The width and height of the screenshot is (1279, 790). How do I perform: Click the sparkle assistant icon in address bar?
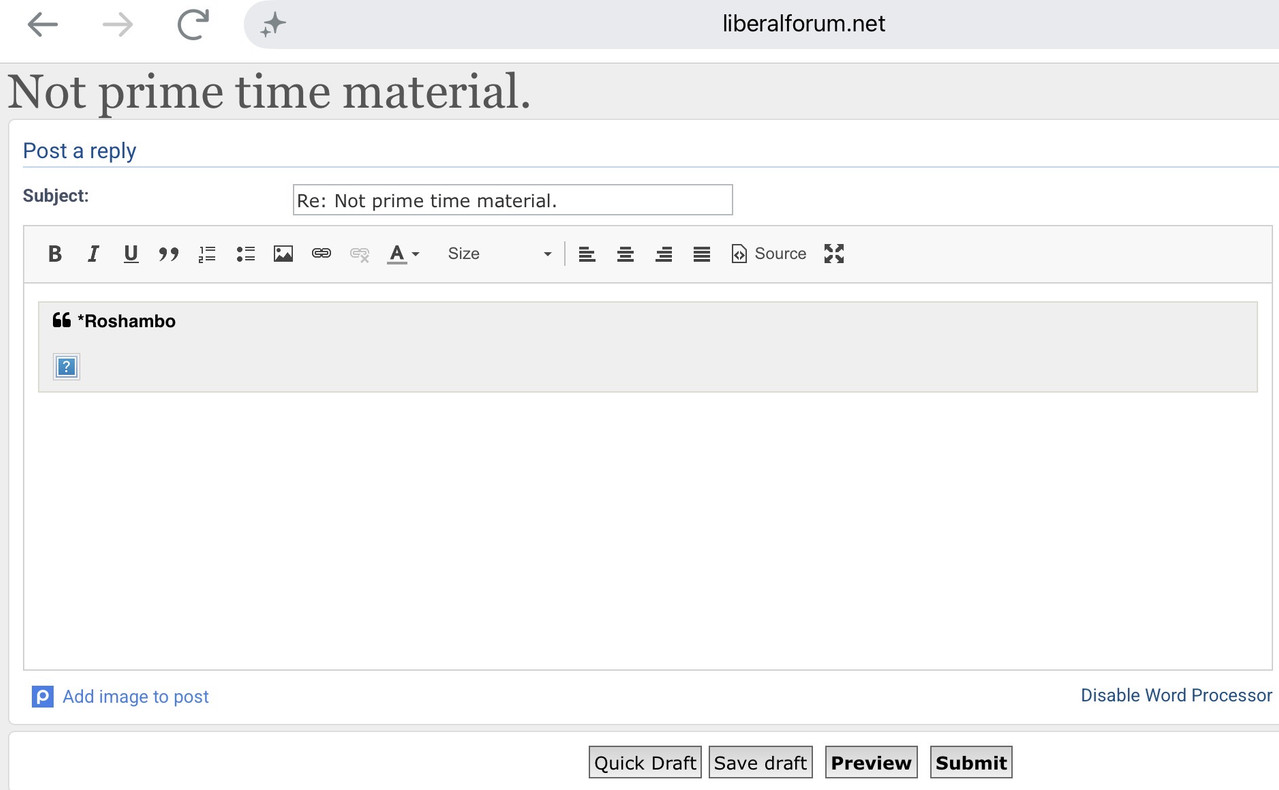pos(273,25)
